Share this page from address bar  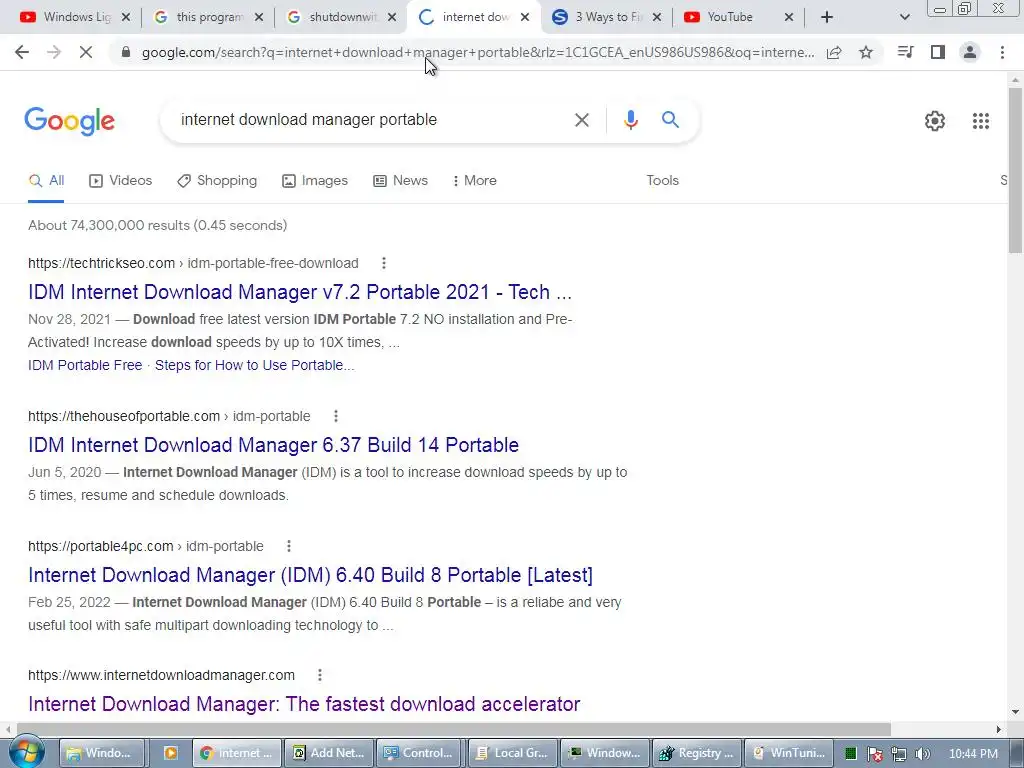click(x=834, y=52)
